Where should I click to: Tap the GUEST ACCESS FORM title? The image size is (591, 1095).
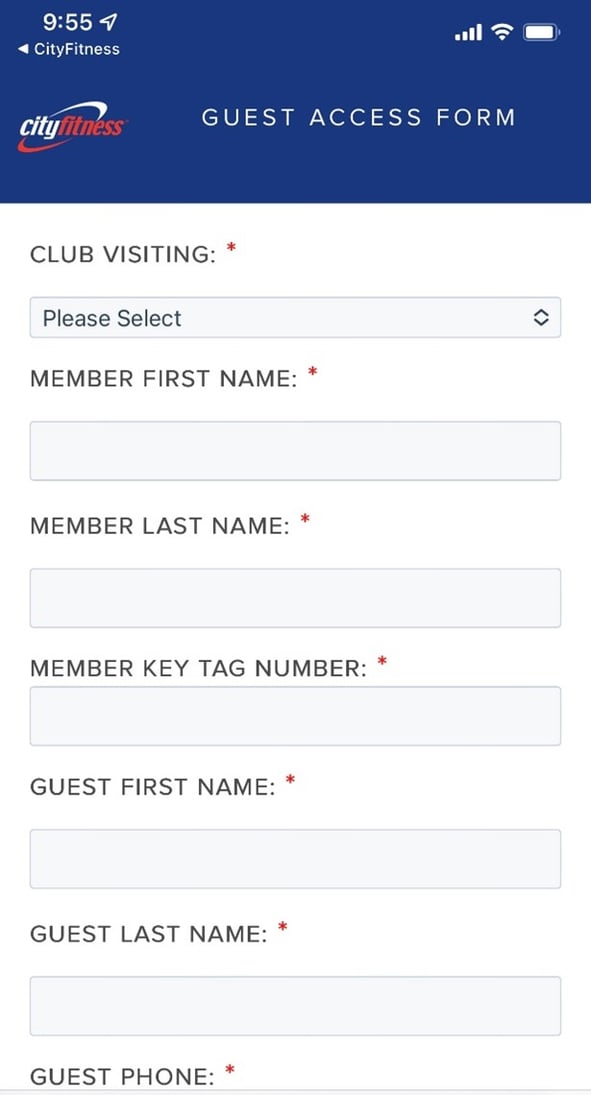[359, 117]
